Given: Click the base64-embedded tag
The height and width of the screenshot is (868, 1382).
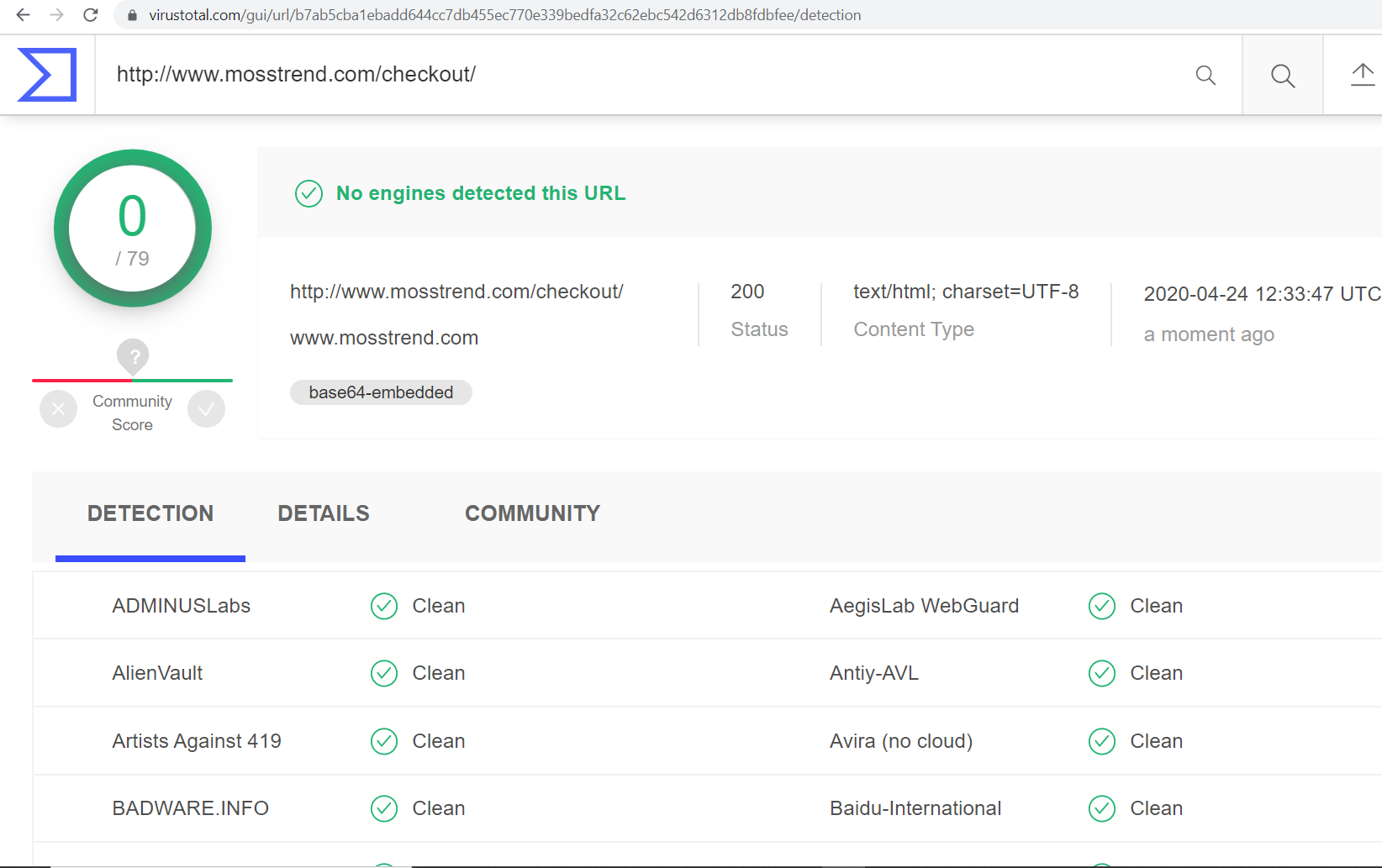Looking at the screenshot, I should (x=381, y=392).
